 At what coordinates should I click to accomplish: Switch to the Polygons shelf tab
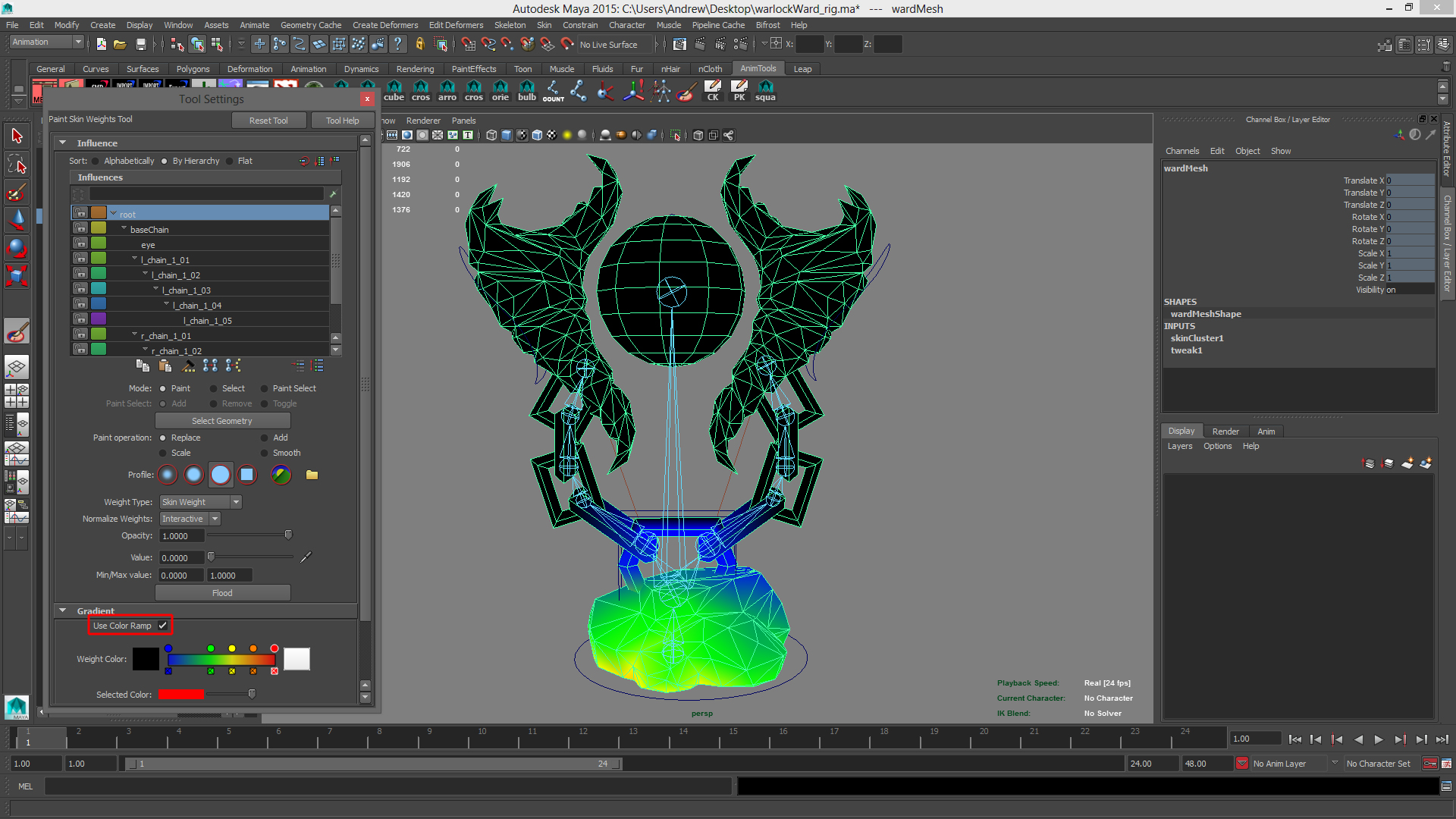coord(193,69)
